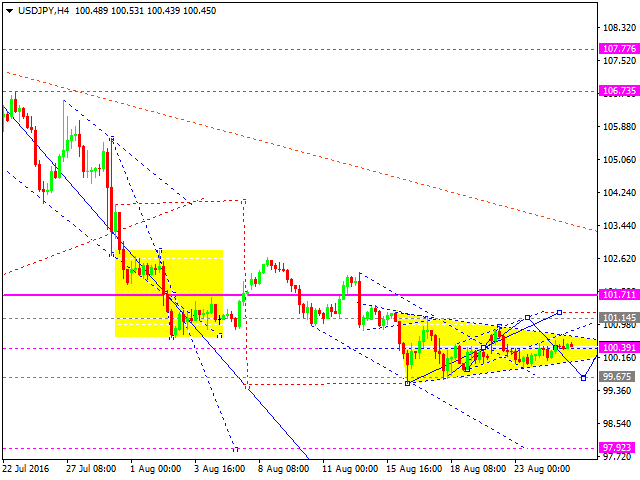
Task: Click the 100.450 close price in header
Action: (x=200, y=11)
